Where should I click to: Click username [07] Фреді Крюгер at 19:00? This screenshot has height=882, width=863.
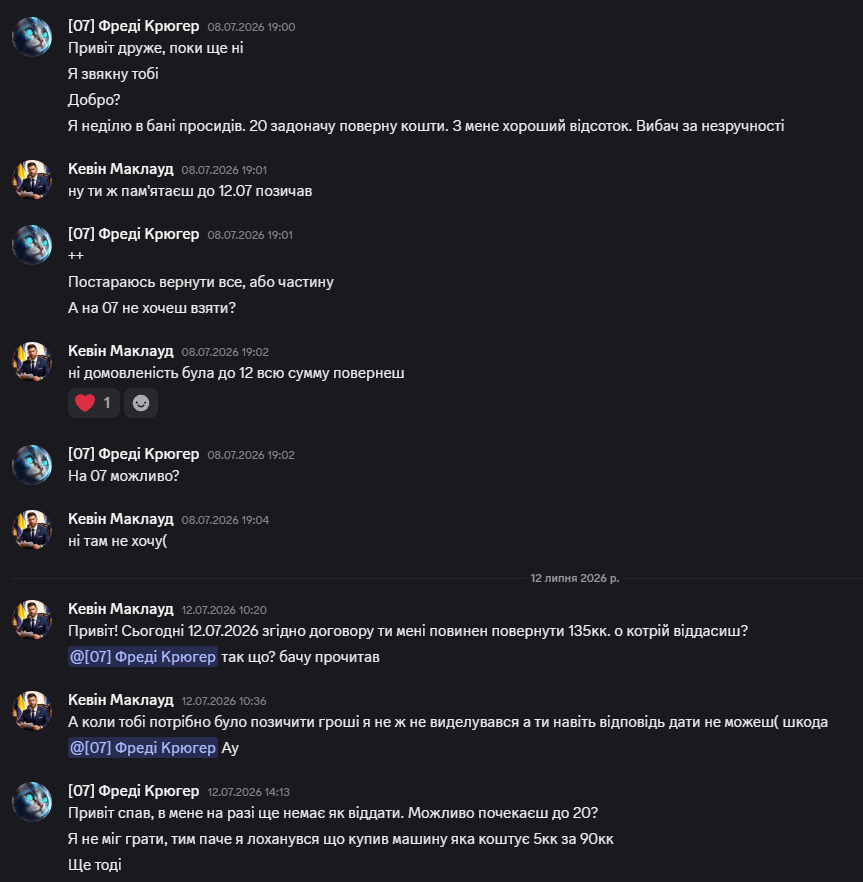pos(133,26)
